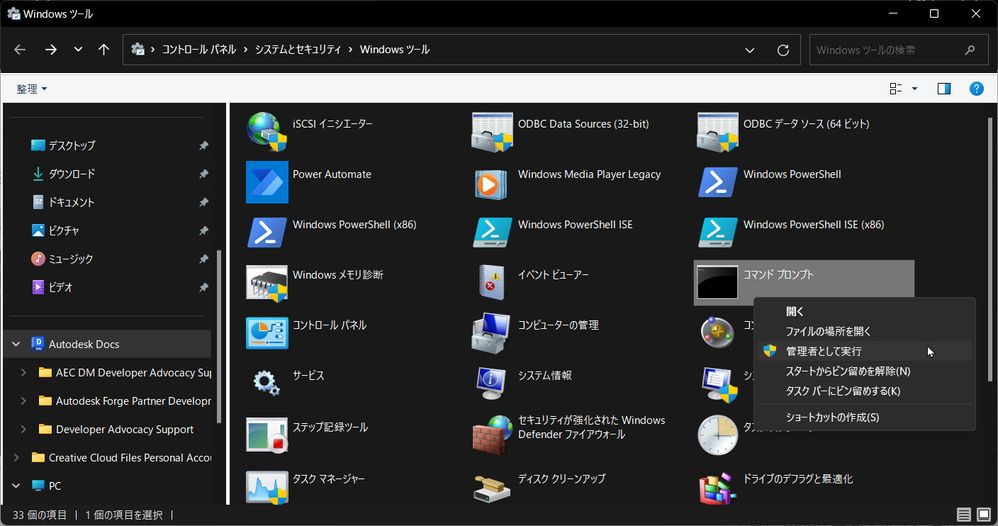Switch to details view in status bar

[x=964, y=515]
